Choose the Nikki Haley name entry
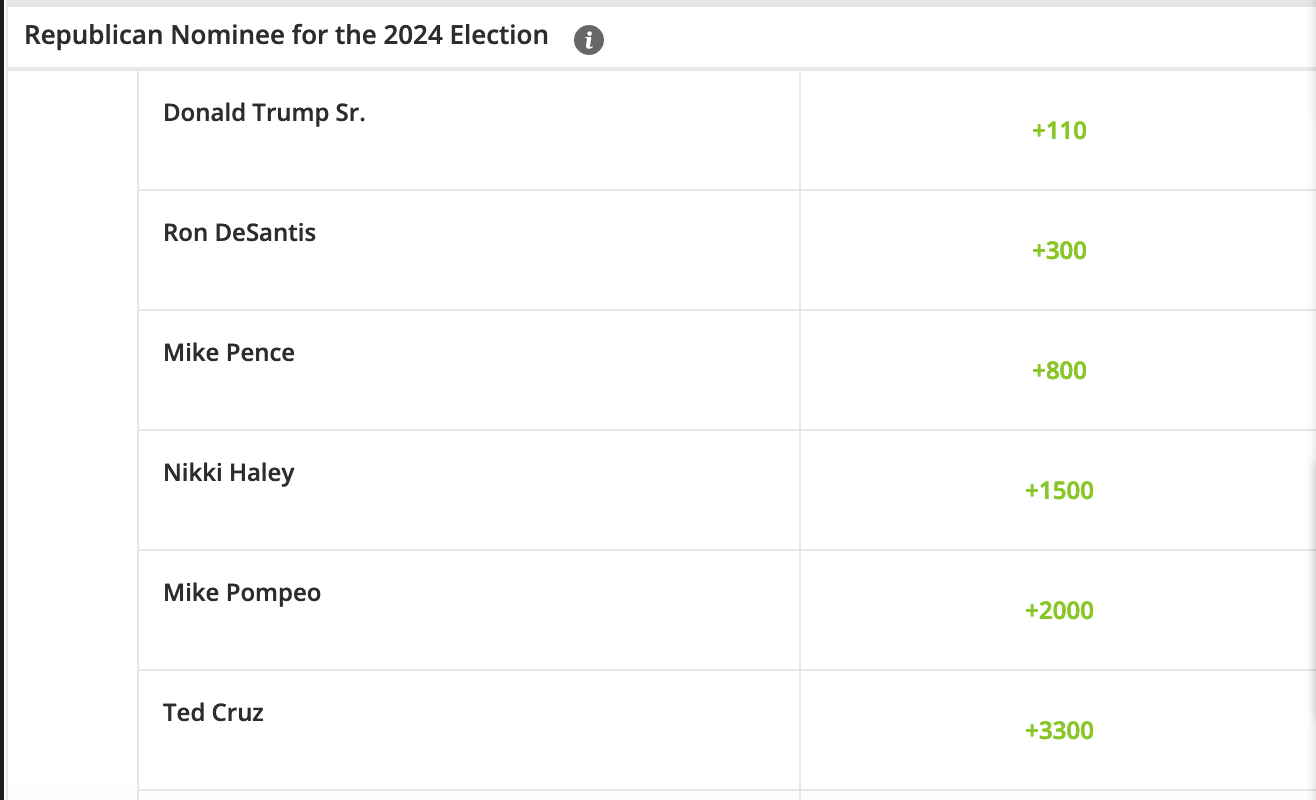This screenshot has height=800, width=1316. click(229, 473)
